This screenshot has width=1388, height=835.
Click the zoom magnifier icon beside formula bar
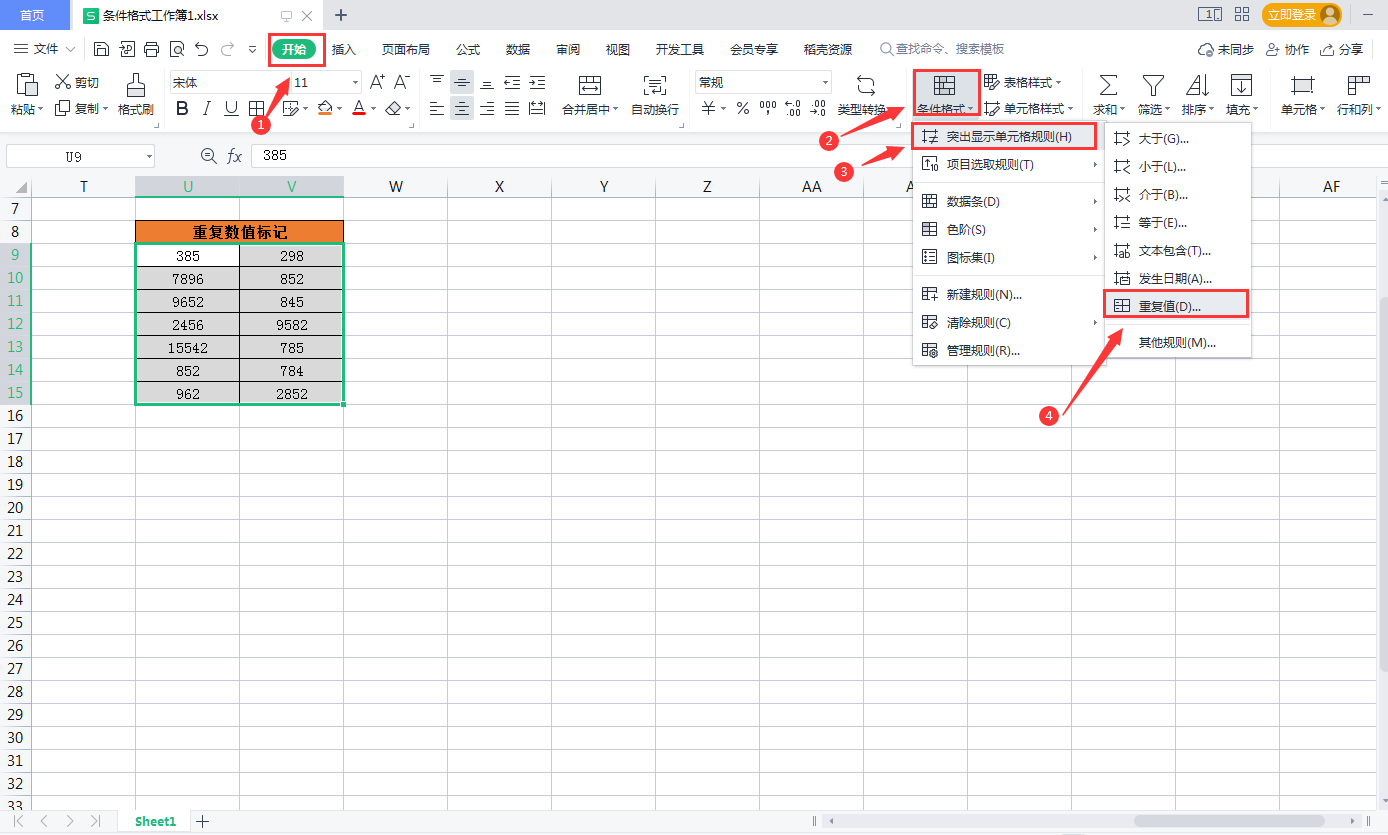coord(209,155)
